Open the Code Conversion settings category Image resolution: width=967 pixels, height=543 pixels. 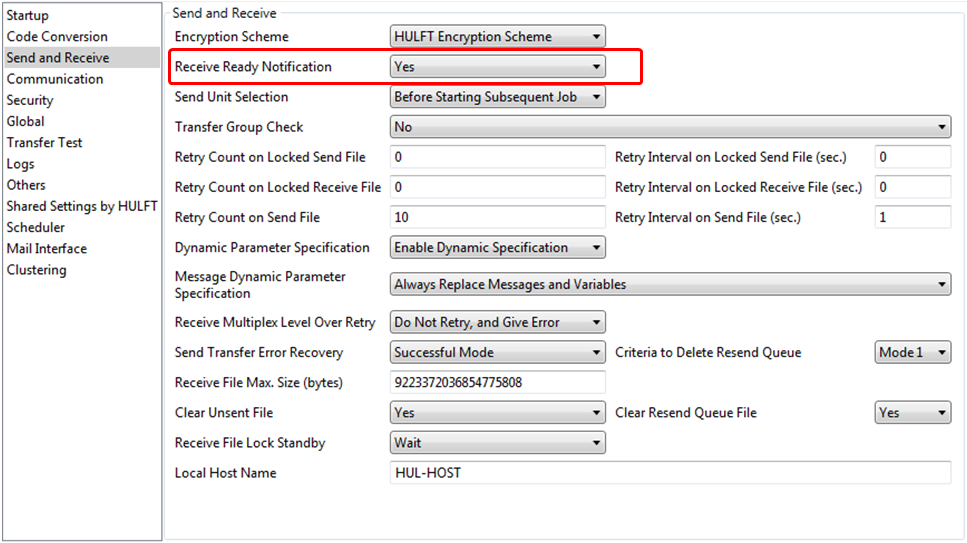point(57,37)
